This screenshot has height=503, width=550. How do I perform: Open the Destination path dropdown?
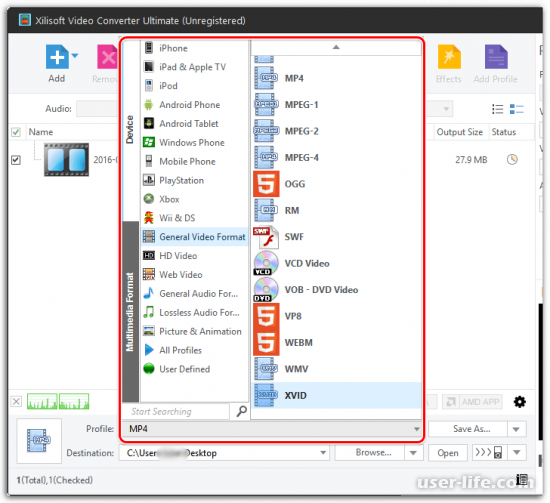pos(323,452)
